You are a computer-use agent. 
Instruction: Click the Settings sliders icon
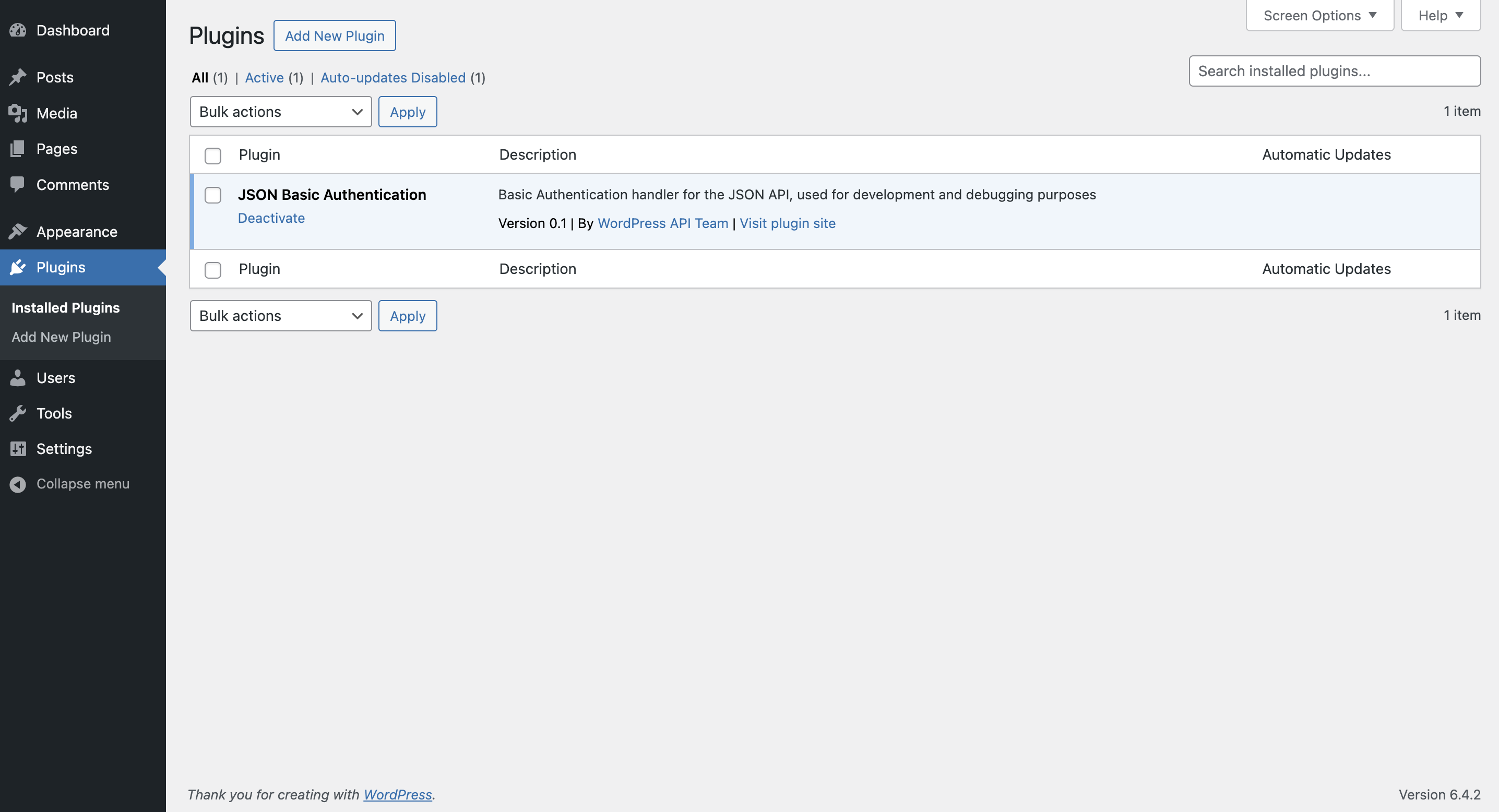coord(18,448)
